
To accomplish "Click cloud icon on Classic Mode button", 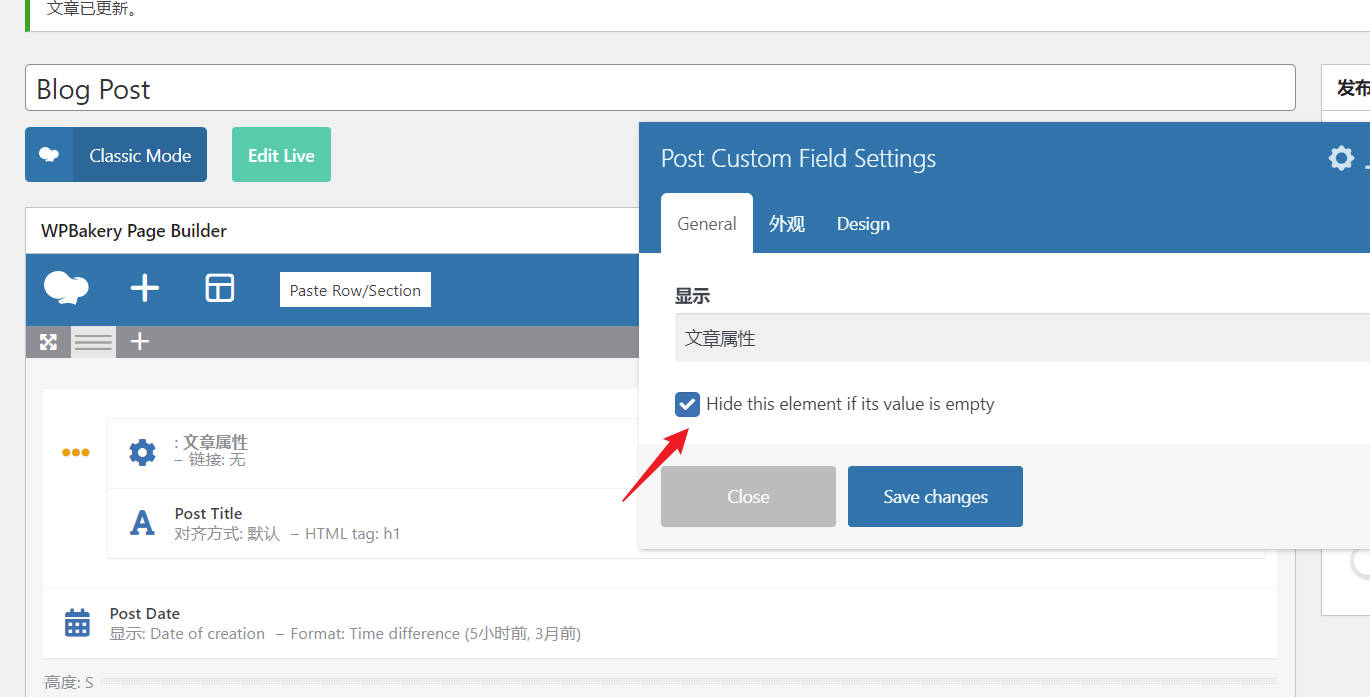I will coord(49,155).
